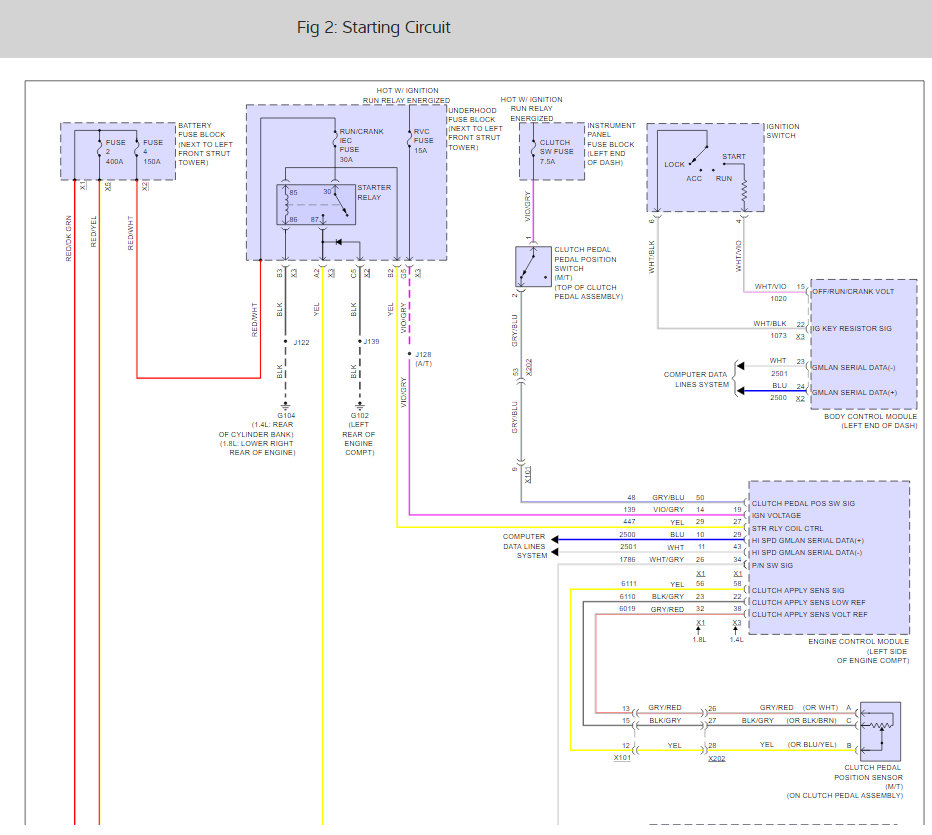Viewport: 932px width, 835px height.
Task: Select the starter relay symbol box
Action: tap(316, 204)
